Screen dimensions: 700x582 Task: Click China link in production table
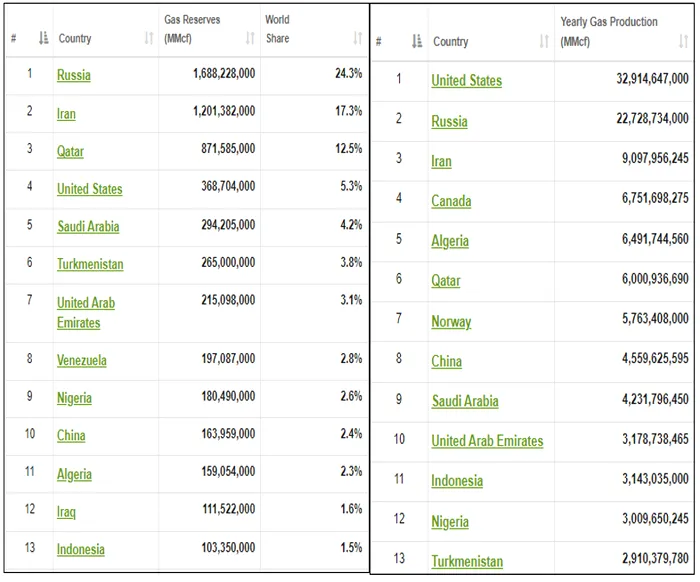pyautogui.click(x=446, y=362)
